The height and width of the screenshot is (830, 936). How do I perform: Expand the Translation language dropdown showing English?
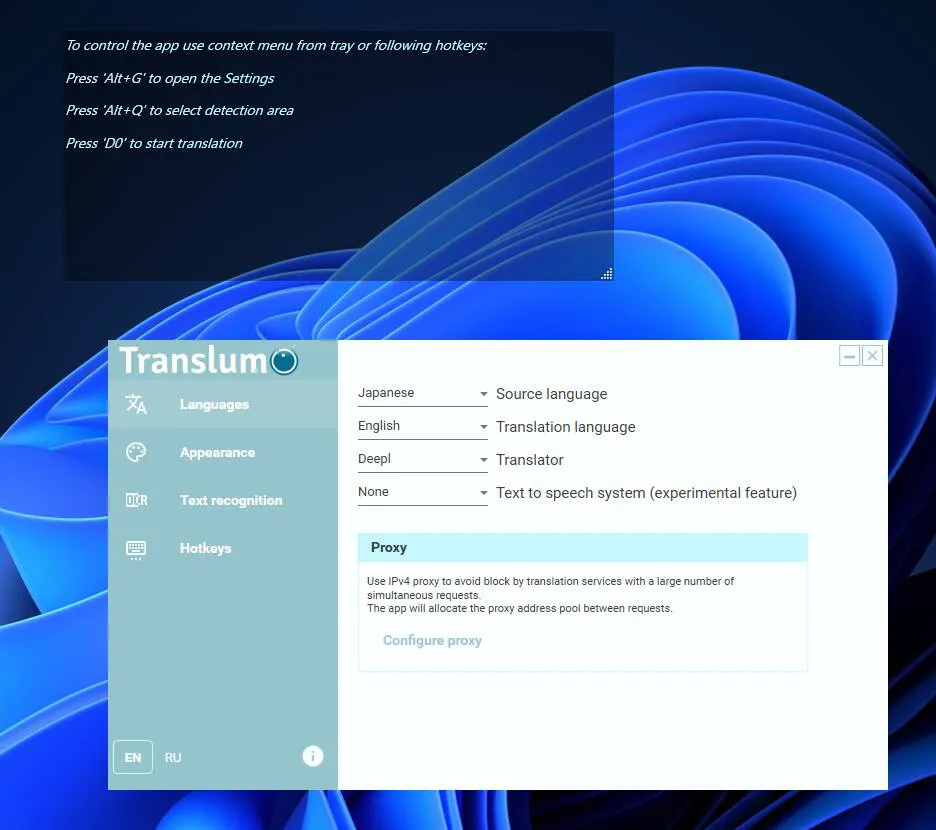pyautogui.click(x=422, y=426)
